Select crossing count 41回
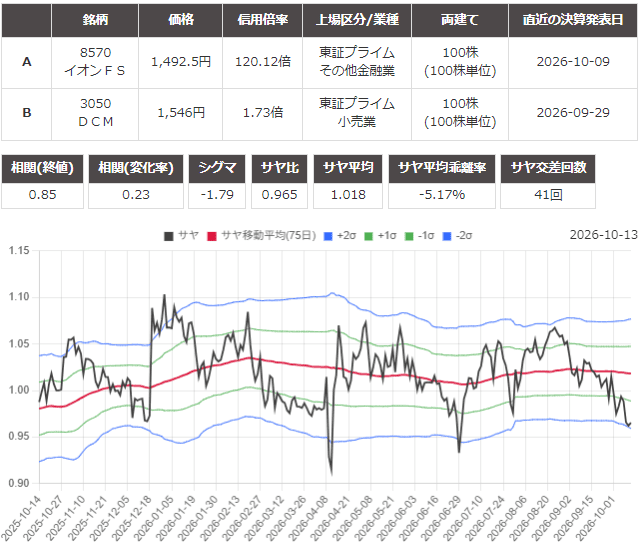Screen dimensions: 641x547 (x=548, y=195)
